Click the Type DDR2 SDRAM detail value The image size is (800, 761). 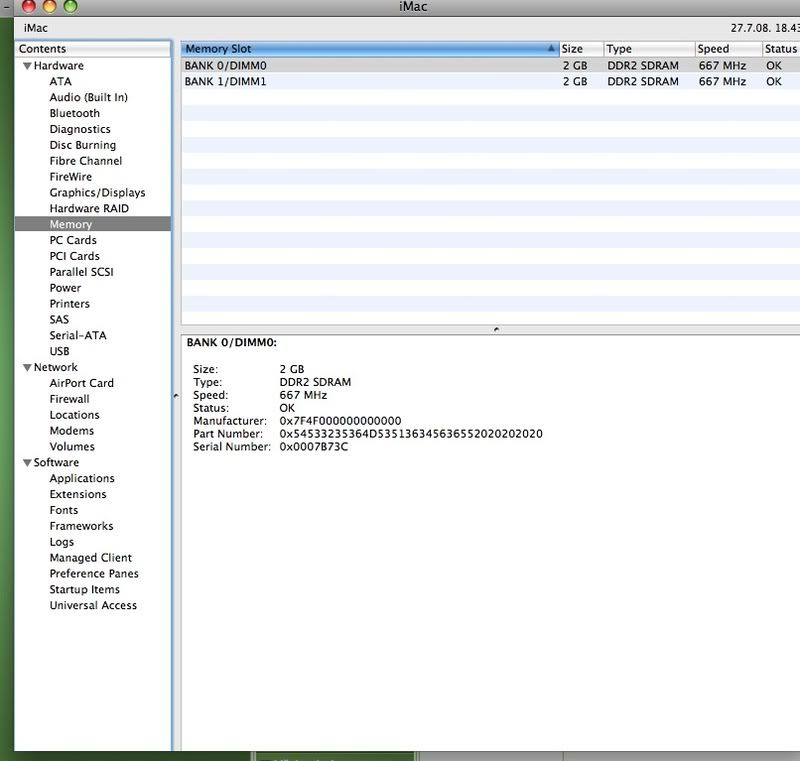[315, 382]
